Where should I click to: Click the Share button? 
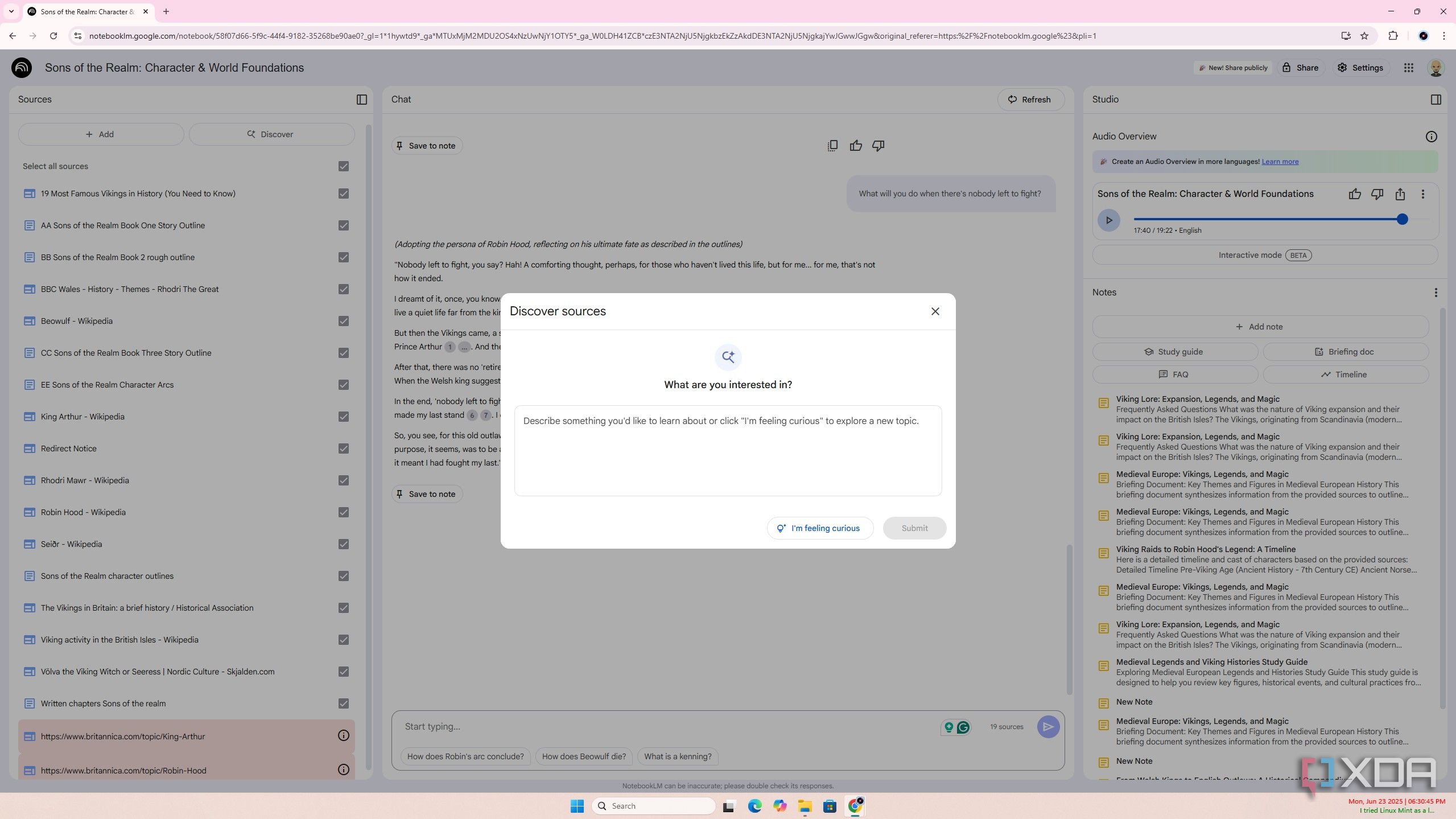pyautogui.click(x=1300, y=68)
